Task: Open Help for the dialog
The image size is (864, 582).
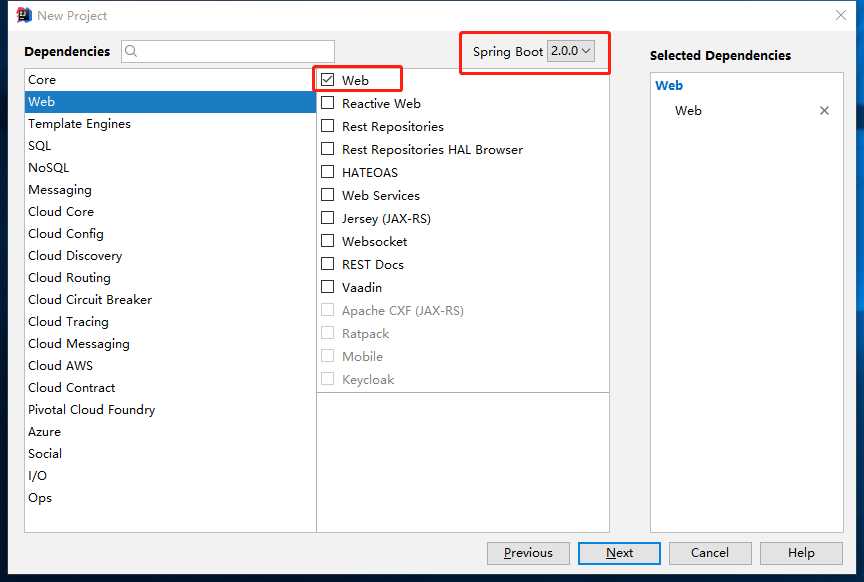Action: pos(801,553)
